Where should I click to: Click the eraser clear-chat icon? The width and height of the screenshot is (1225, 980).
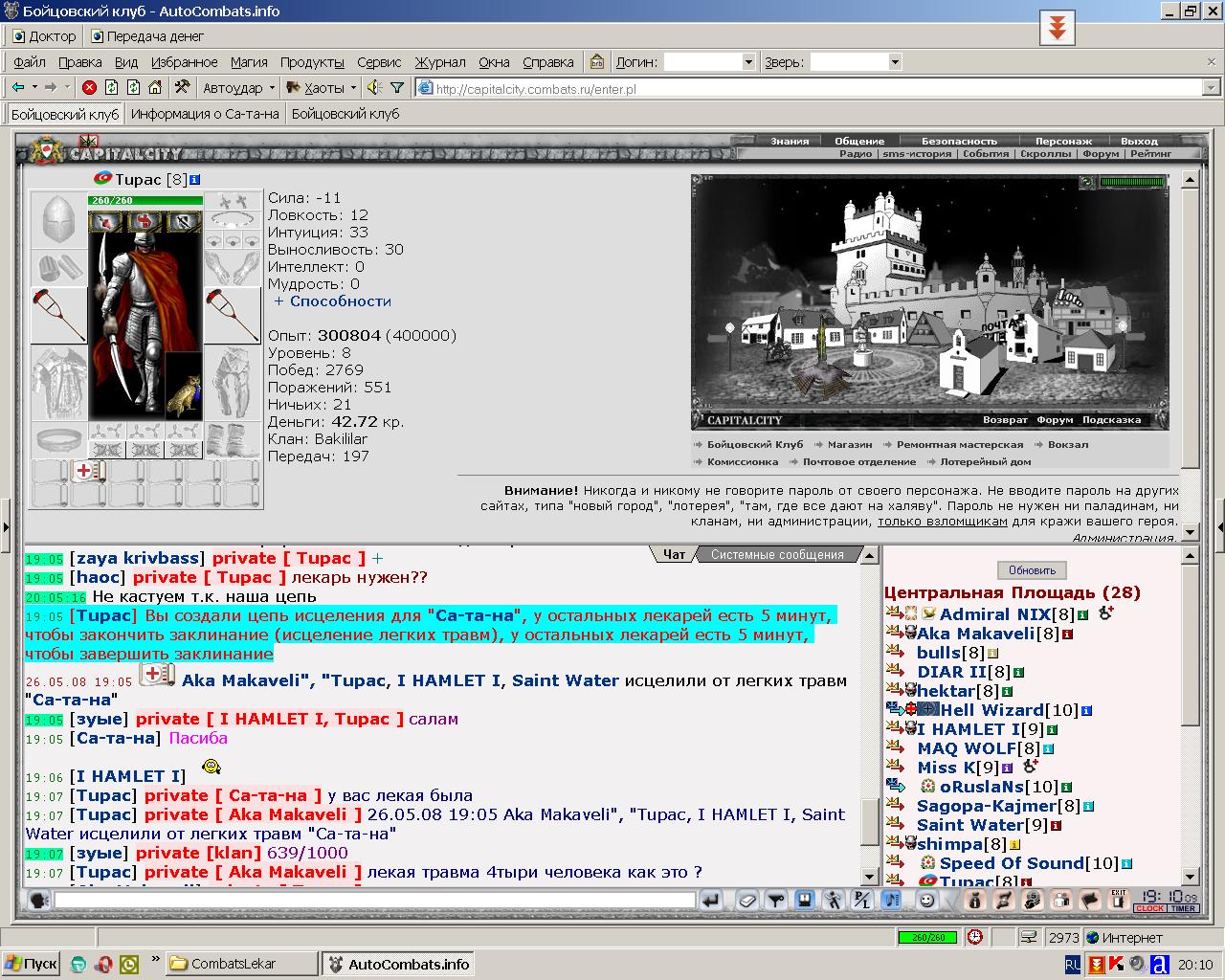pyautogui.click(x=748, y=900)
